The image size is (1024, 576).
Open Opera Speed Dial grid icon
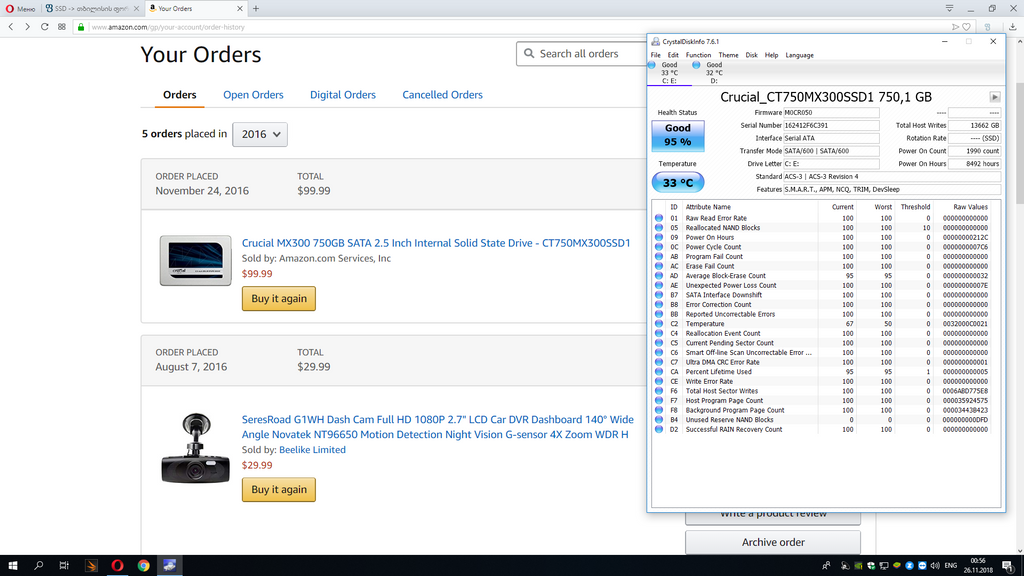[62, 27]
